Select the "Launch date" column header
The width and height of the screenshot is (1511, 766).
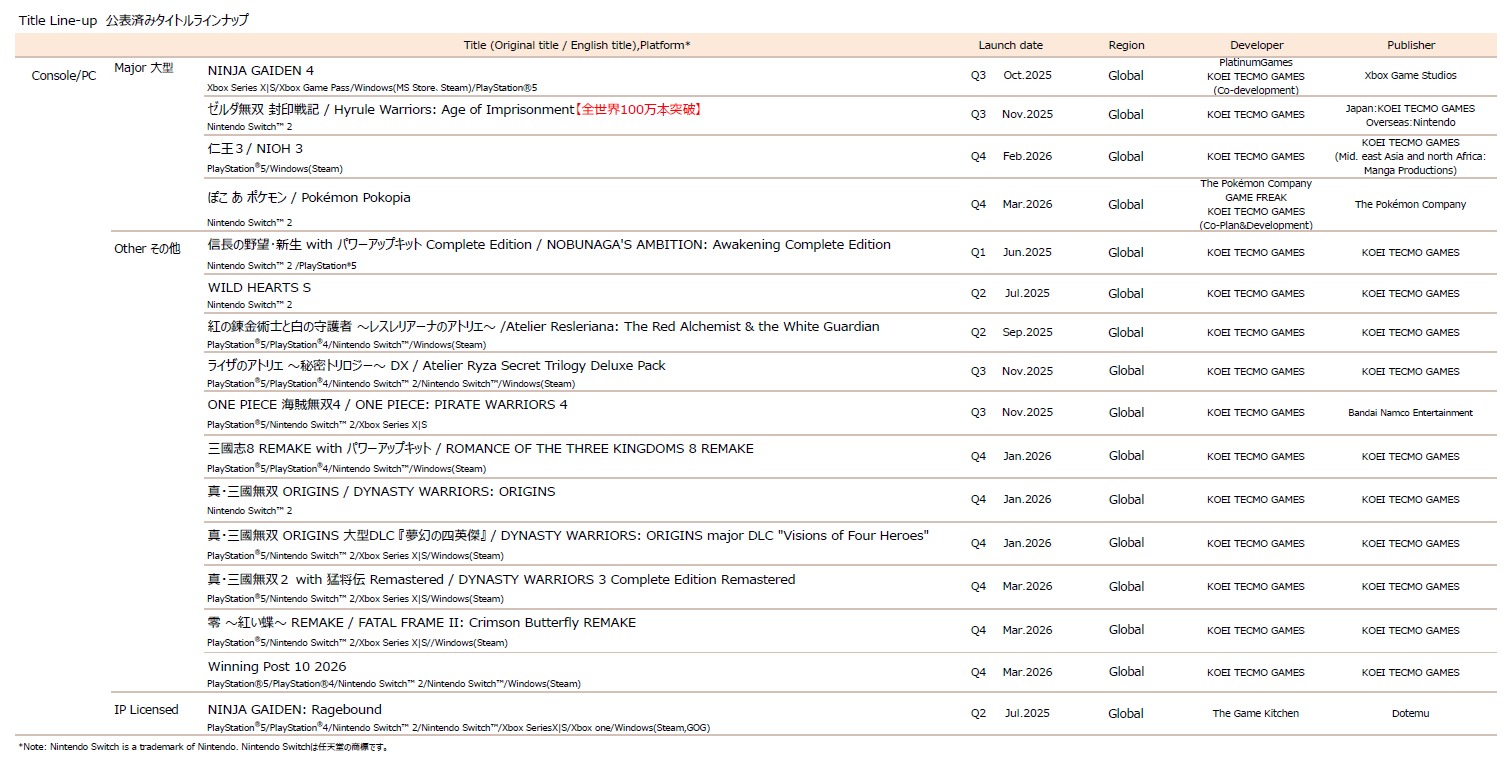(1010, 45)
